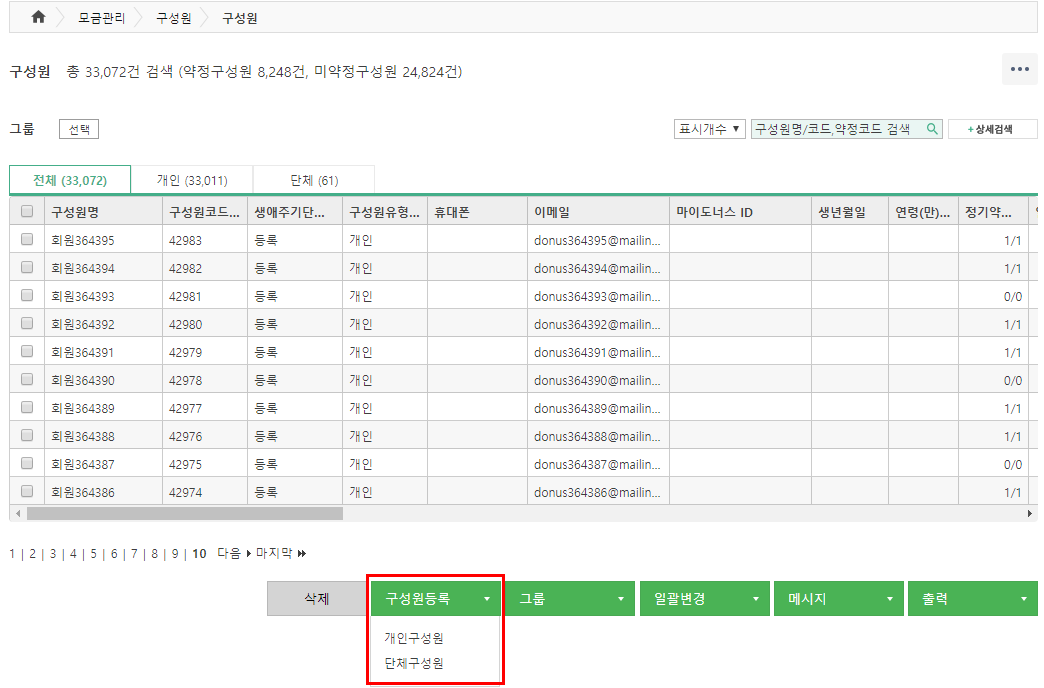Expand the 구성원등록 dropdown button

[436, 598]
